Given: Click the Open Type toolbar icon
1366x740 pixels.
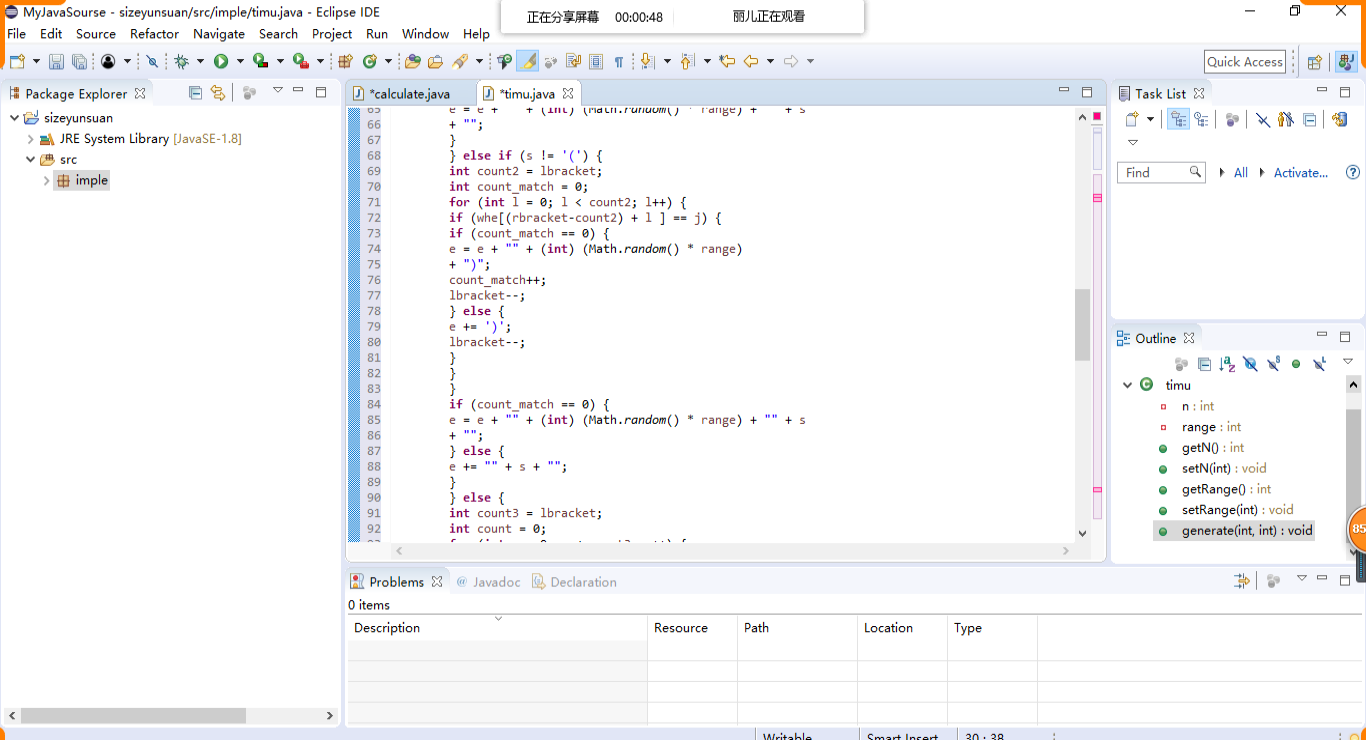Looking at the screenshot, I should click(412, 62).
